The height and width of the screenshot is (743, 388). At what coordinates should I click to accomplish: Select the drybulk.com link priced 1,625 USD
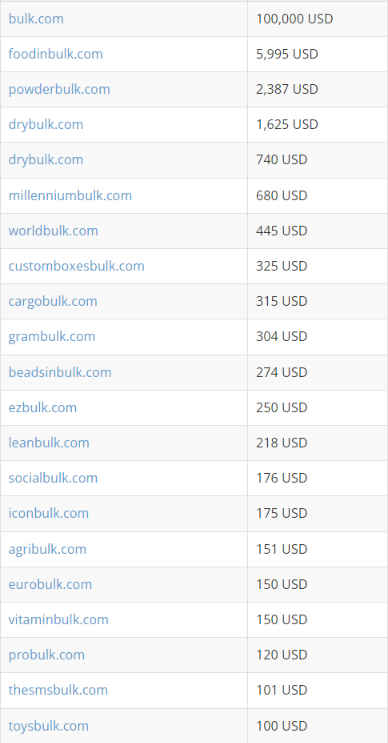(46, 125)
